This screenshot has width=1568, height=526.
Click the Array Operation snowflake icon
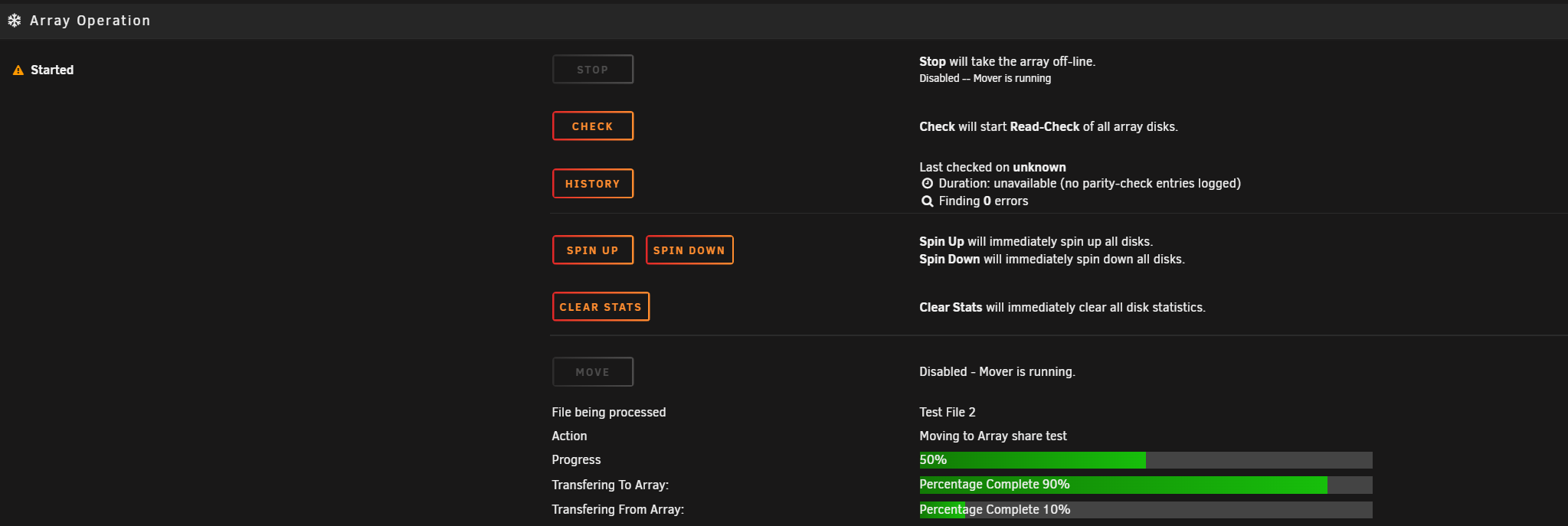(15, 21)
